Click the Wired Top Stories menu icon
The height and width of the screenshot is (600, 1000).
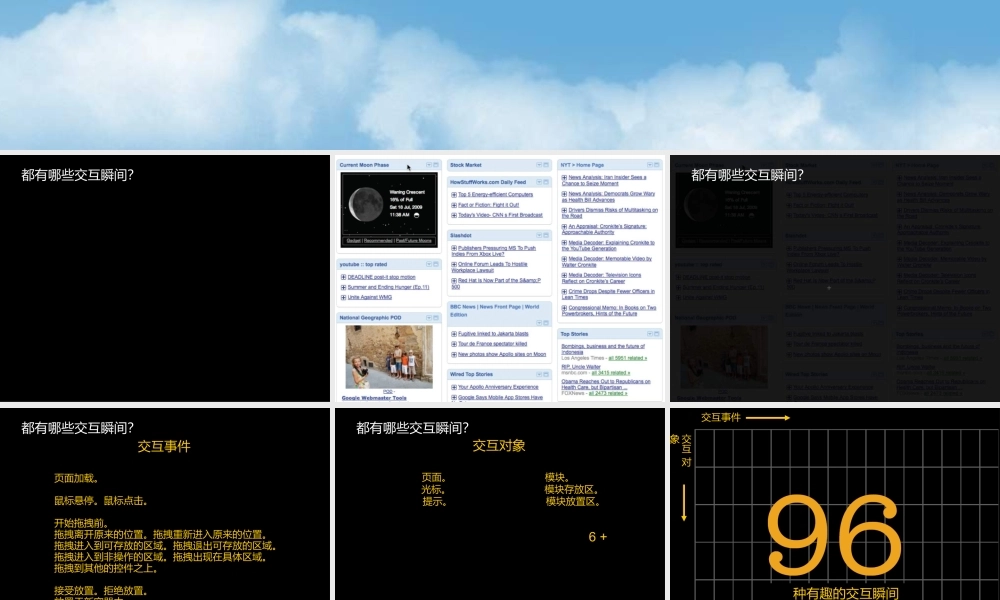pos(539,374)
